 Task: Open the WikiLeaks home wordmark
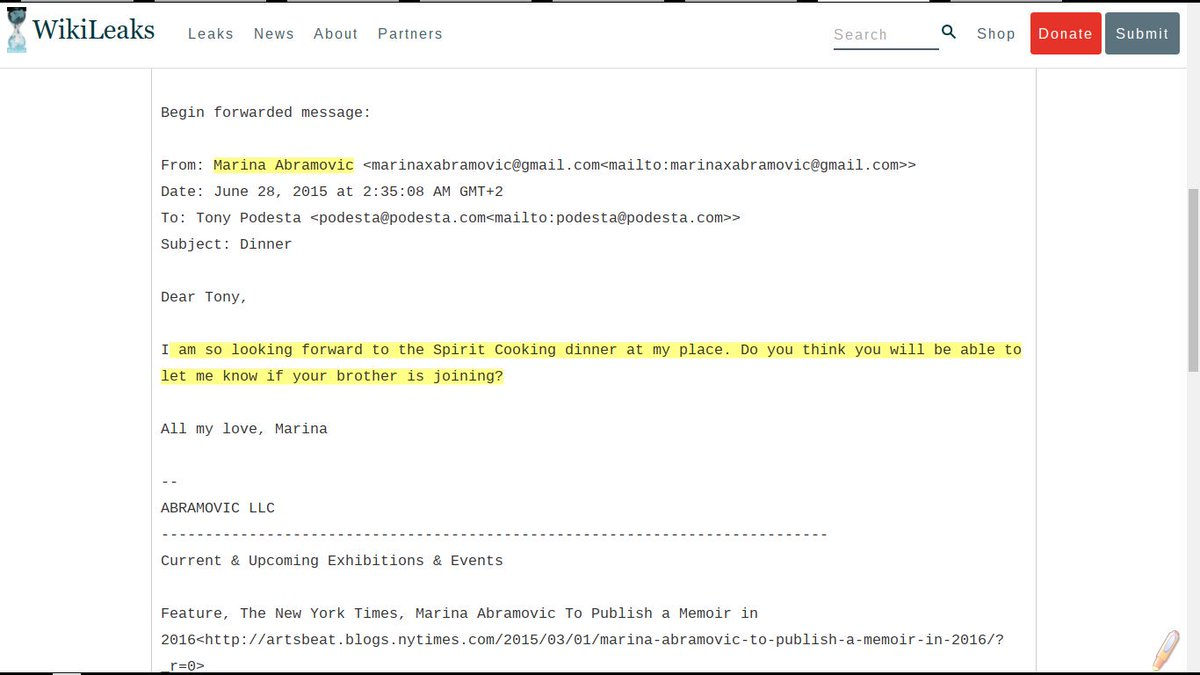click(x=93, y=30)
